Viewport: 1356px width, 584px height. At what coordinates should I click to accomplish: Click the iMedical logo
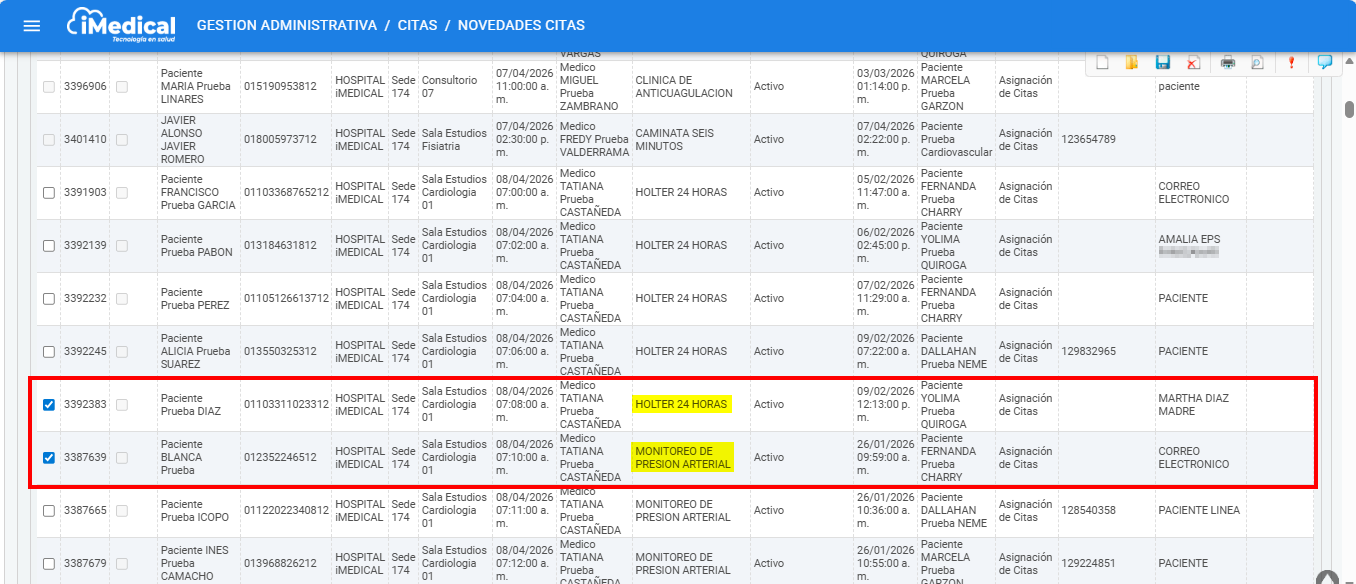click(x=120, y=26)
